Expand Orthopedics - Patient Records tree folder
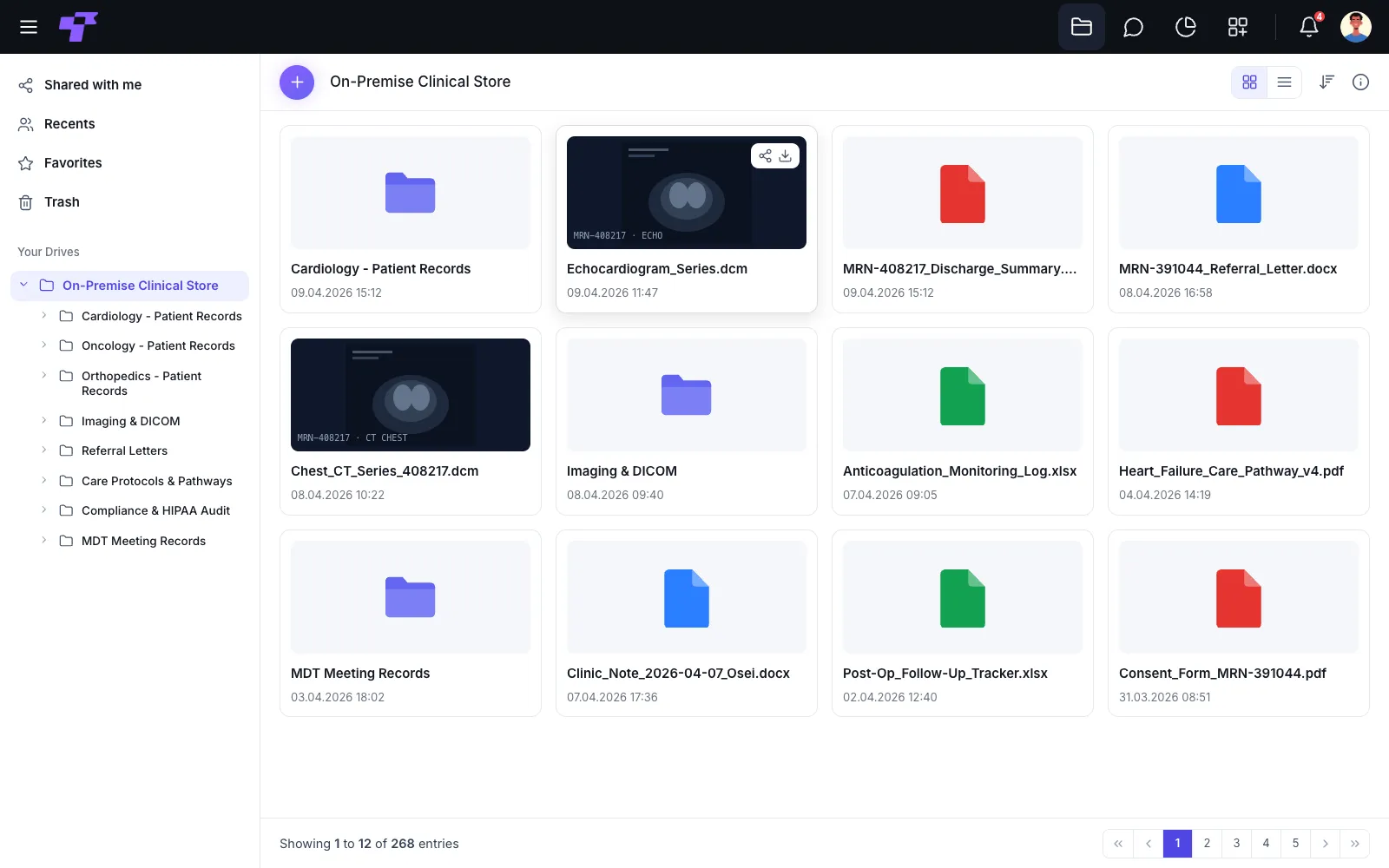 tap(44, 375)
